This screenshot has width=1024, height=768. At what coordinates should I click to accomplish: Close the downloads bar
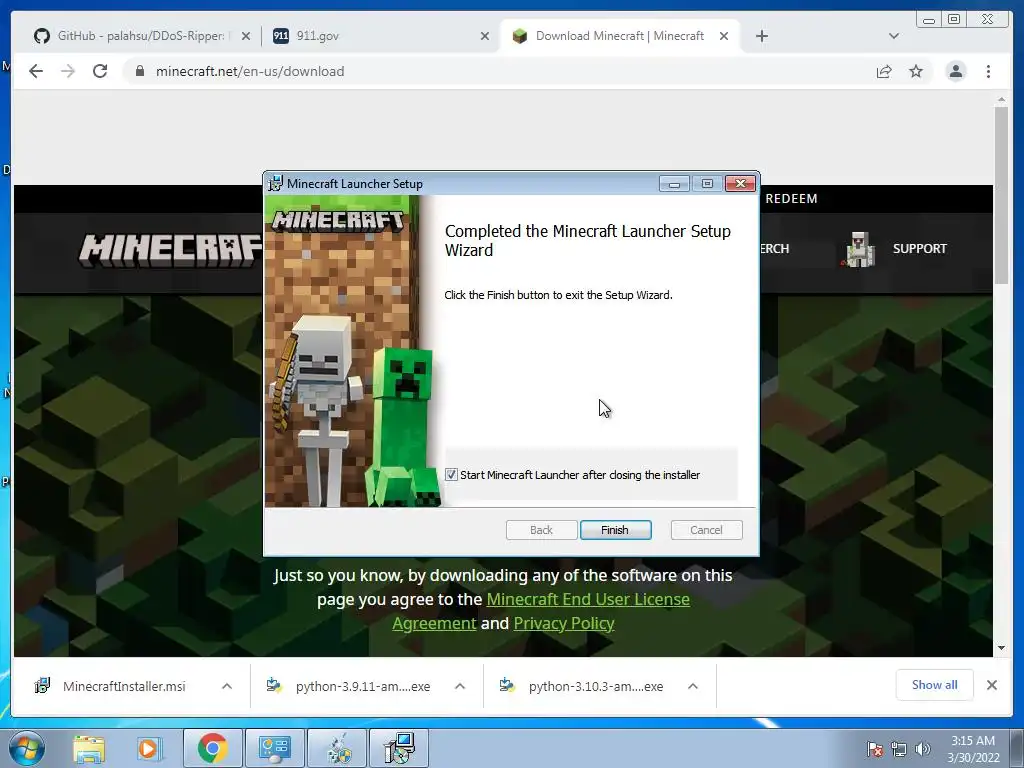tap(991, 685)
